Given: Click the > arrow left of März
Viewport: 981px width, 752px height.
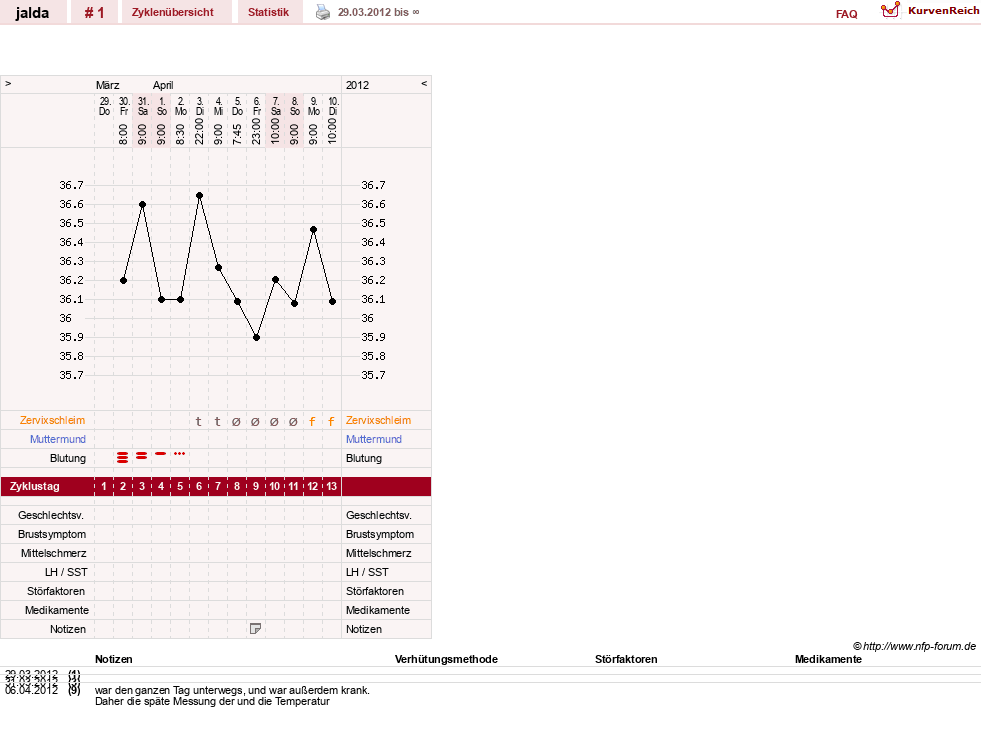Looking at the screenshot, I should click(8, 83).
